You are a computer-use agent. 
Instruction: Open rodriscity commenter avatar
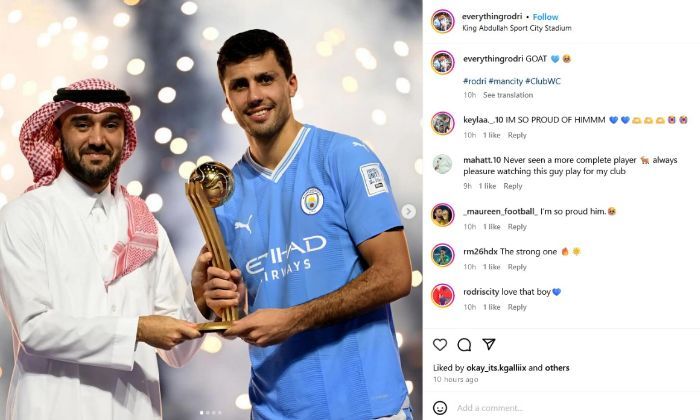(x=442, y=295)
